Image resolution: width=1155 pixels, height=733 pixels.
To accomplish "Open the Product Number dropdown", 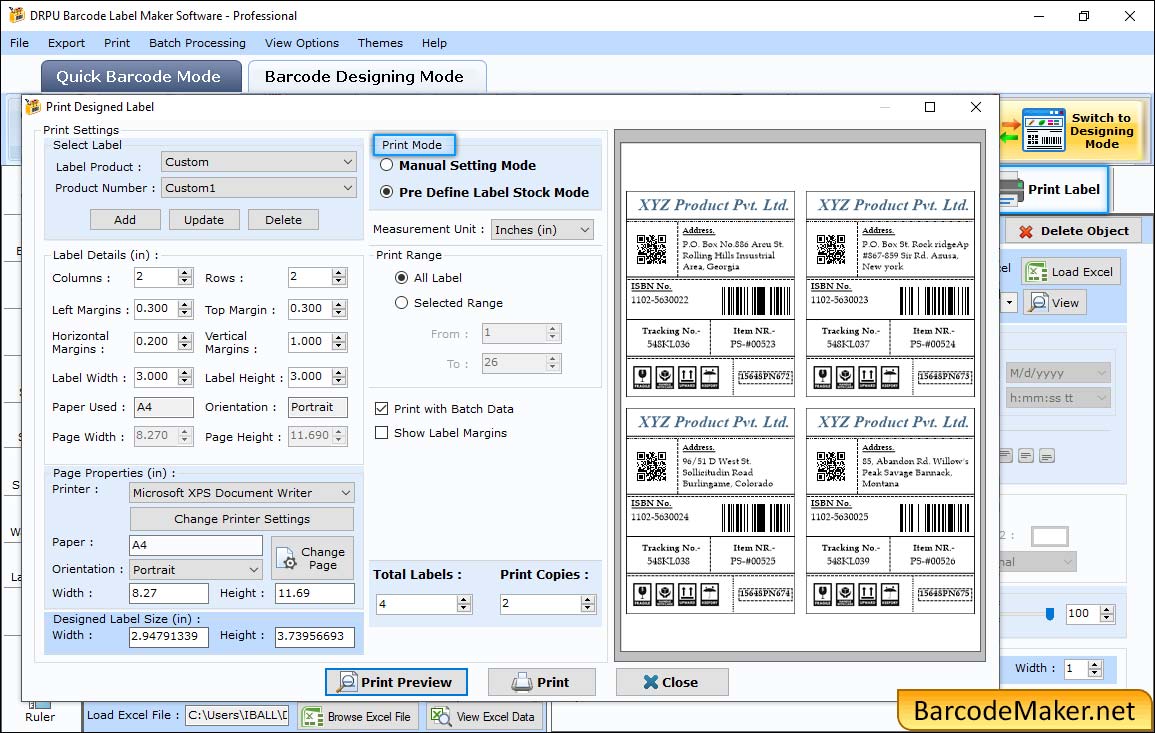I will click(x=259, y=188).
